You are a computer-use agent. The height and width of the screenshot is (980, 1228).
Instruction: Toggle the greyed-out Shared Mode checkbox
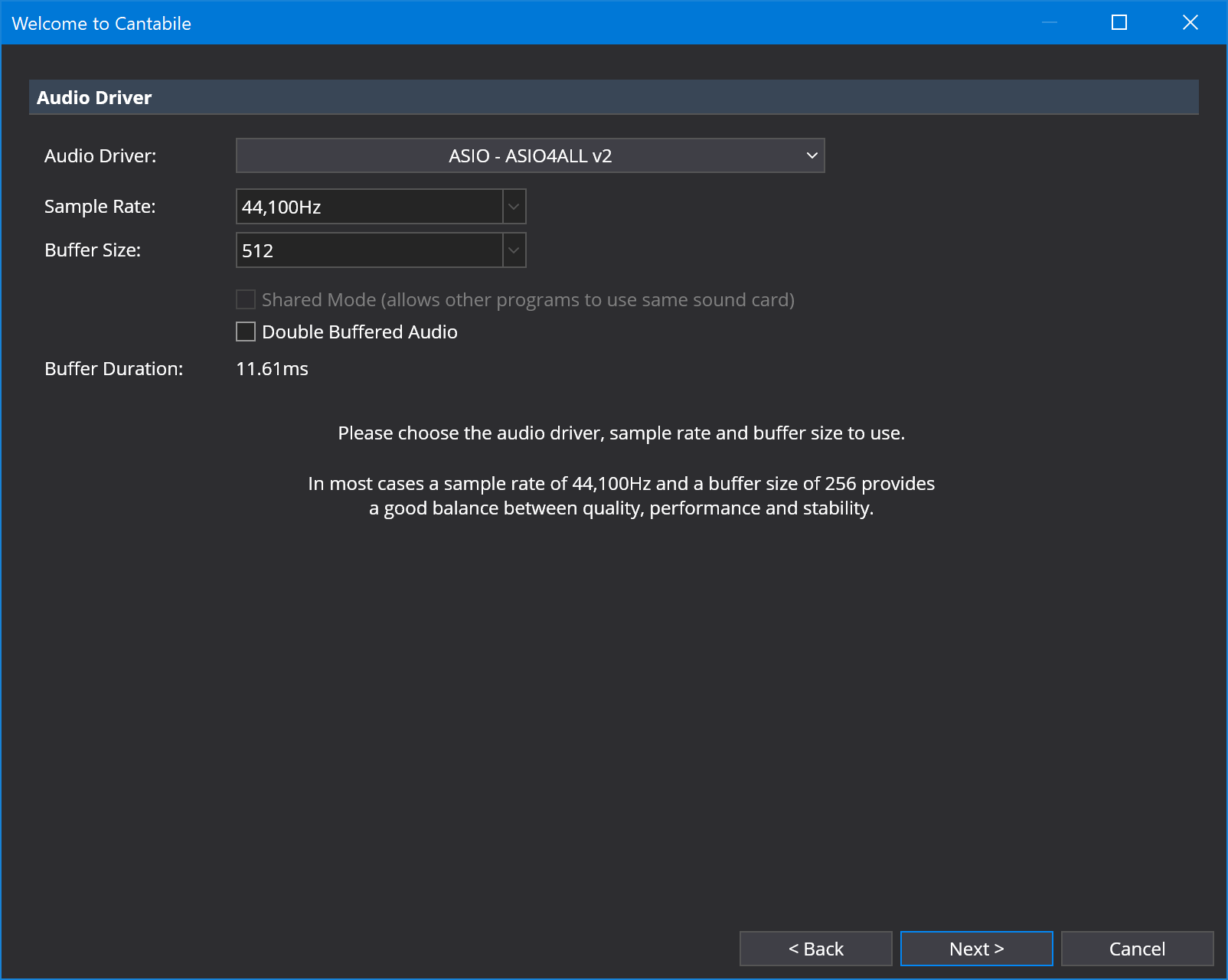pos(246,299)
